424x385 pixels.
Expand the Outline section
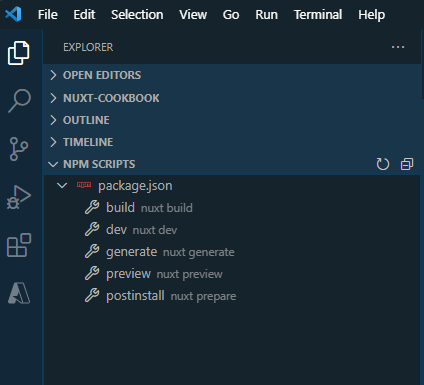[x=232, y=120]
